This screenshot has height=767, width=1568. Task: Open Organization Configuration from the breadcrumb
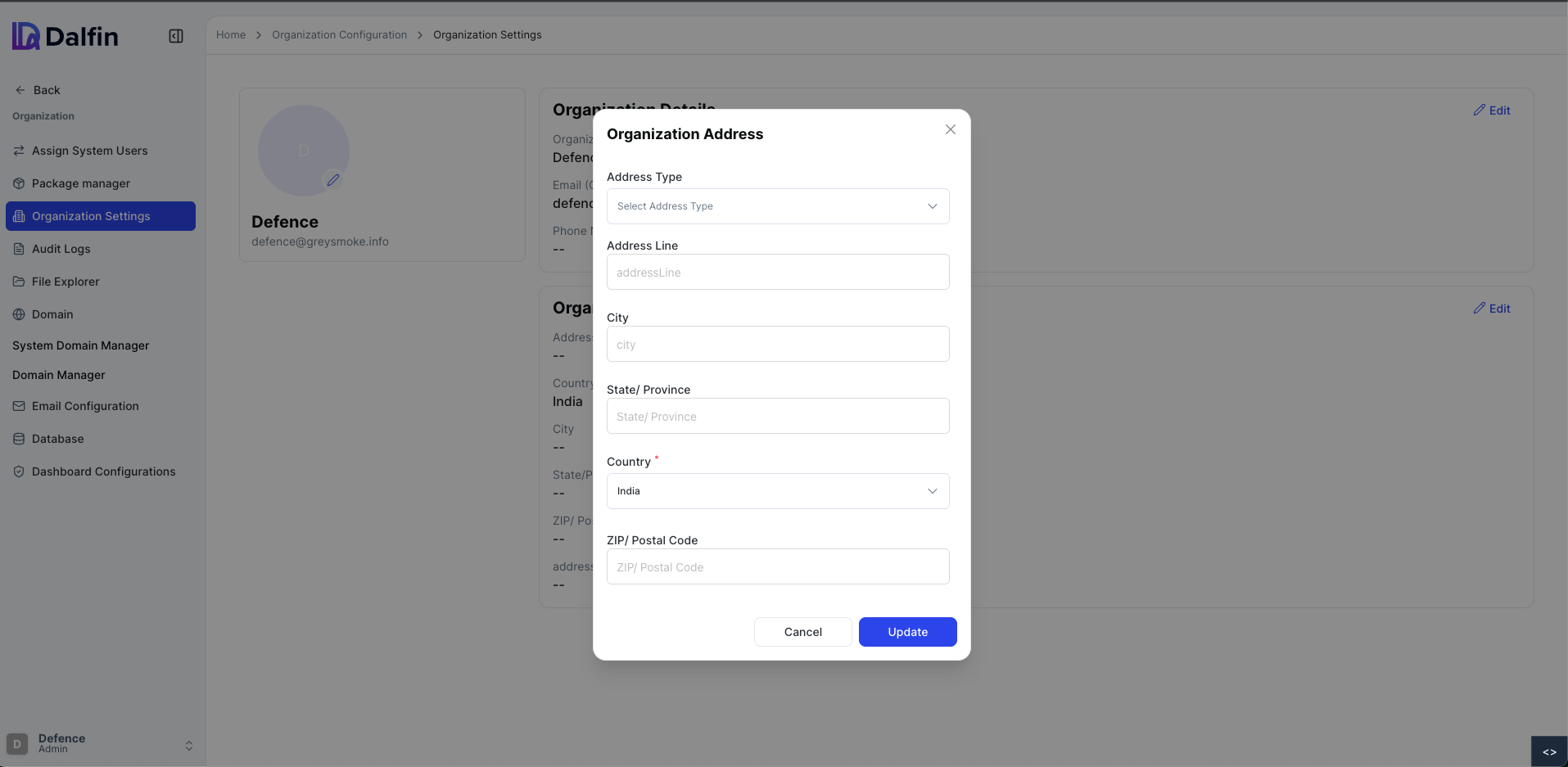pos(339,34)
